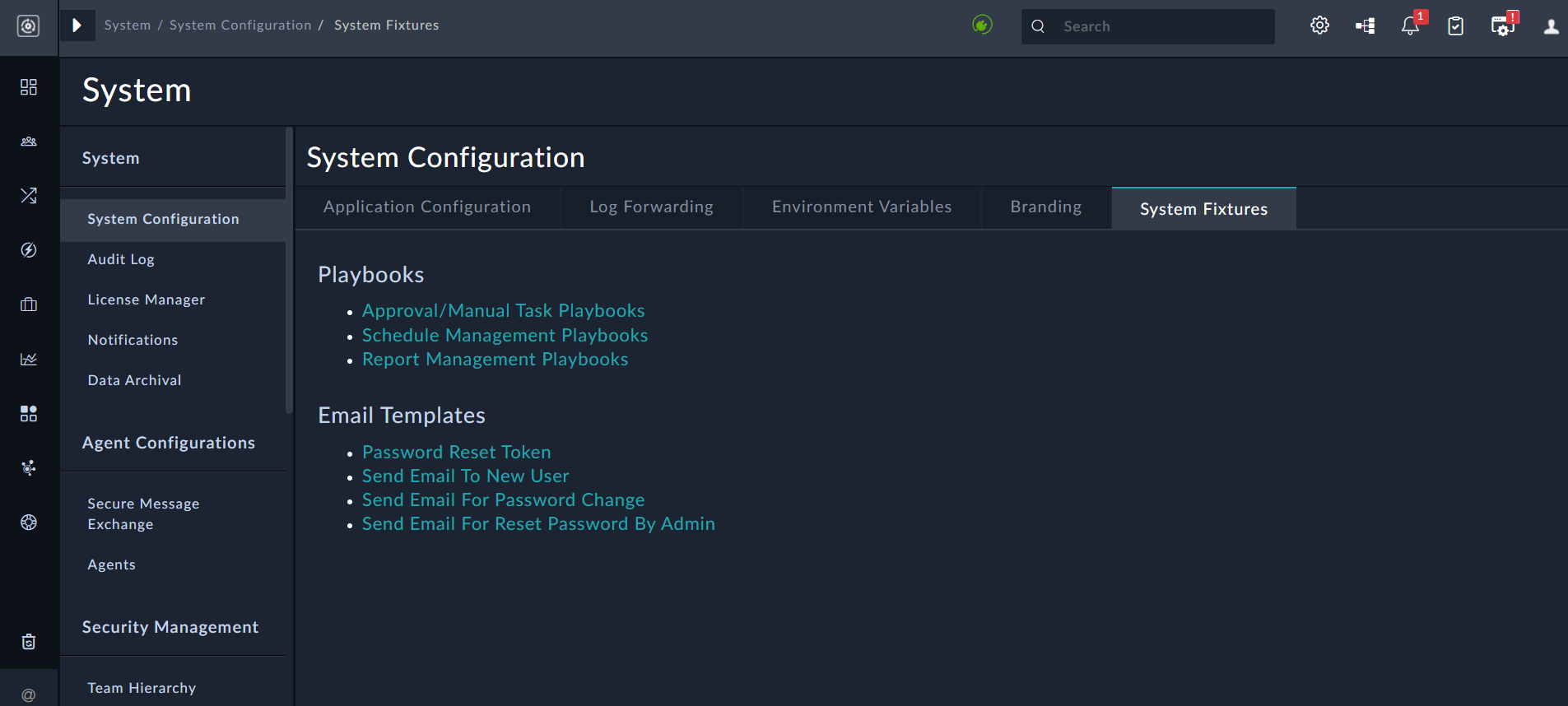Open the briefcase icon in sidebar

(29, 304)
